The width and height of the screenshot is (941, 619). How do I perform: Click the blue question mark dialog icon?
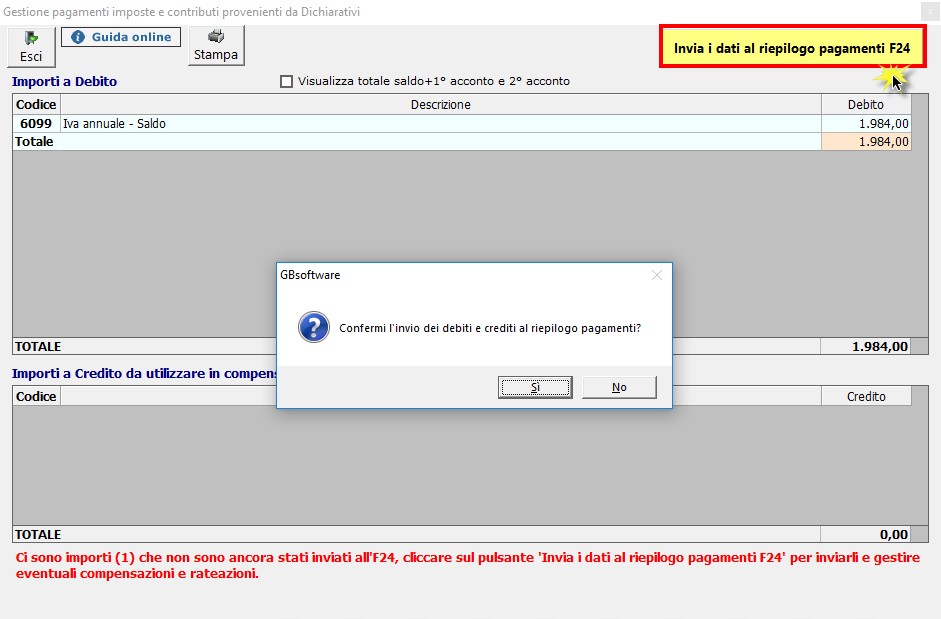[314, 327]
